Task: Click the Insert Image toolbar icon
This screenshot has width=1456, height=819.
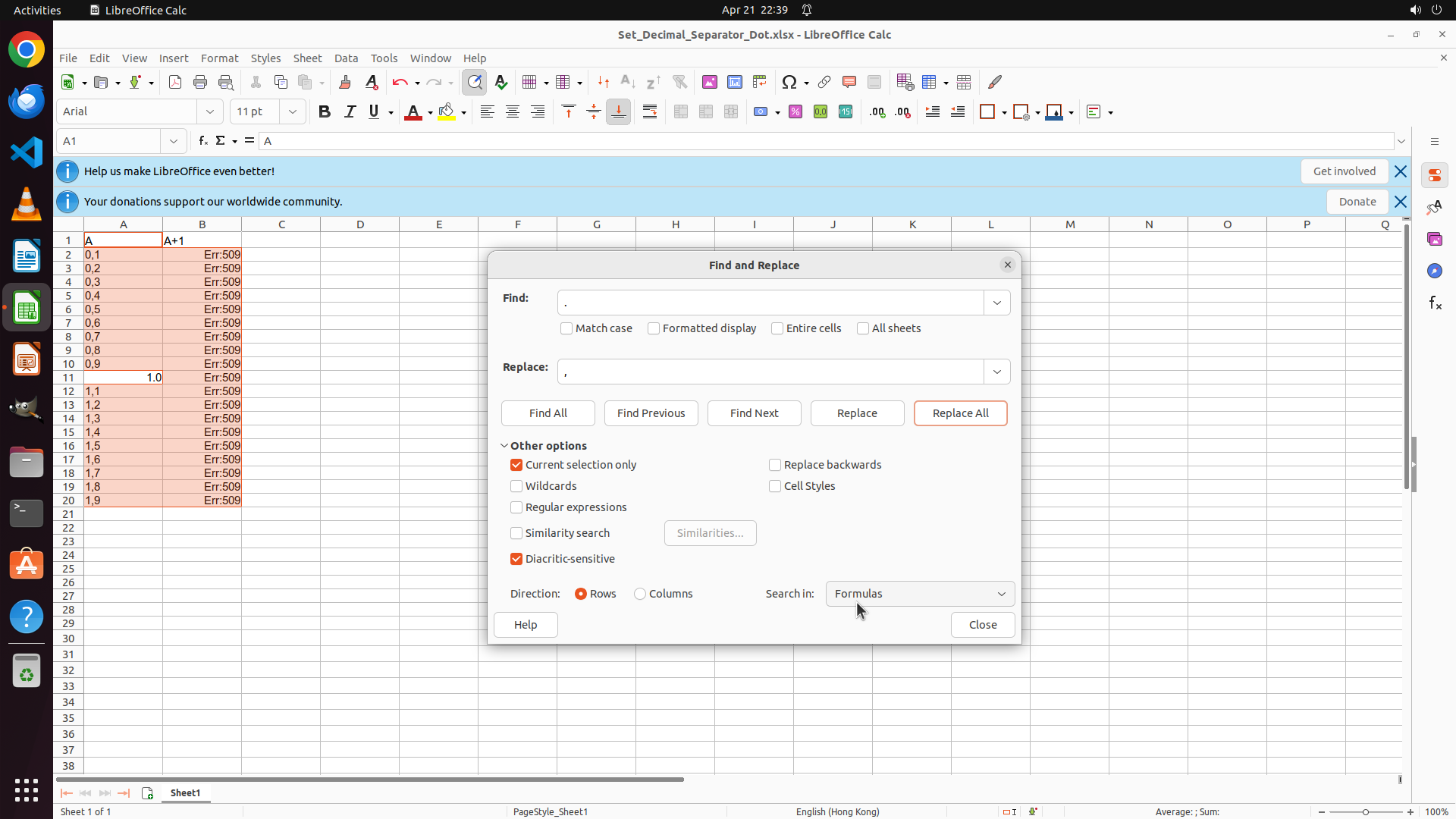Action: click(x=710, y=83)
